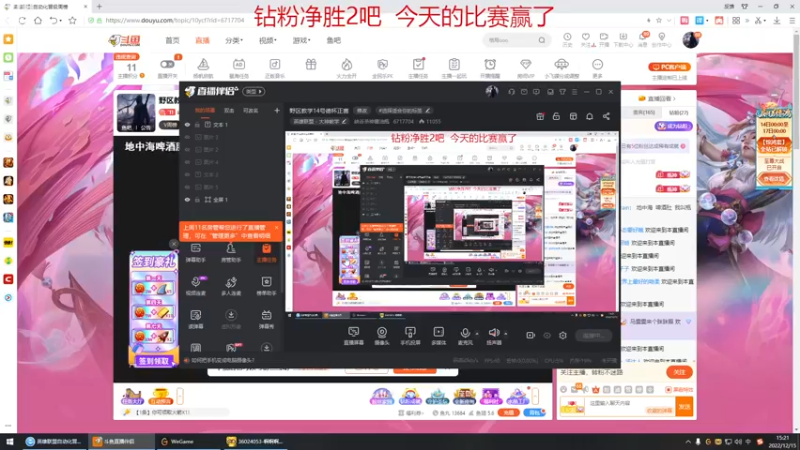Toggle preview eye icon near settings gear
800x450 pixels.
tap(547, 335)
